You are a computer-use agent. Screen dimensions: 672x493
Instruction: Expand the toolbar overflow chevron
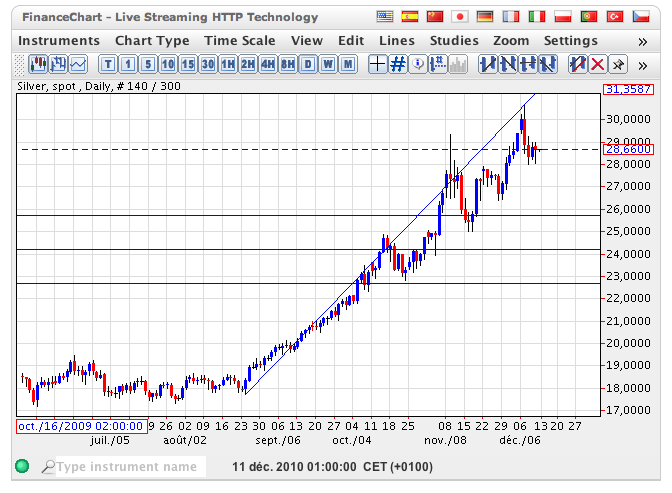coord(643,64)
